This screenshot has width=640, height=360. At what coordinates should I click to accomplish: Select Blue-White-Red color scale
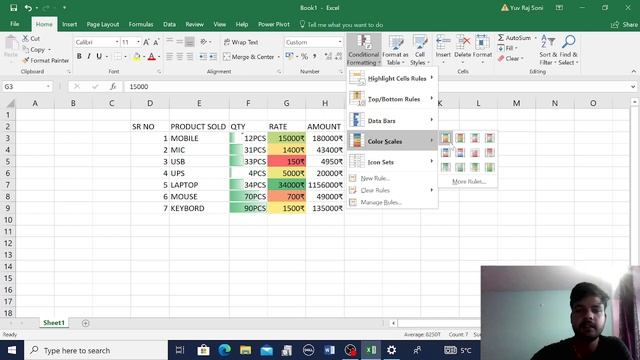460,153
